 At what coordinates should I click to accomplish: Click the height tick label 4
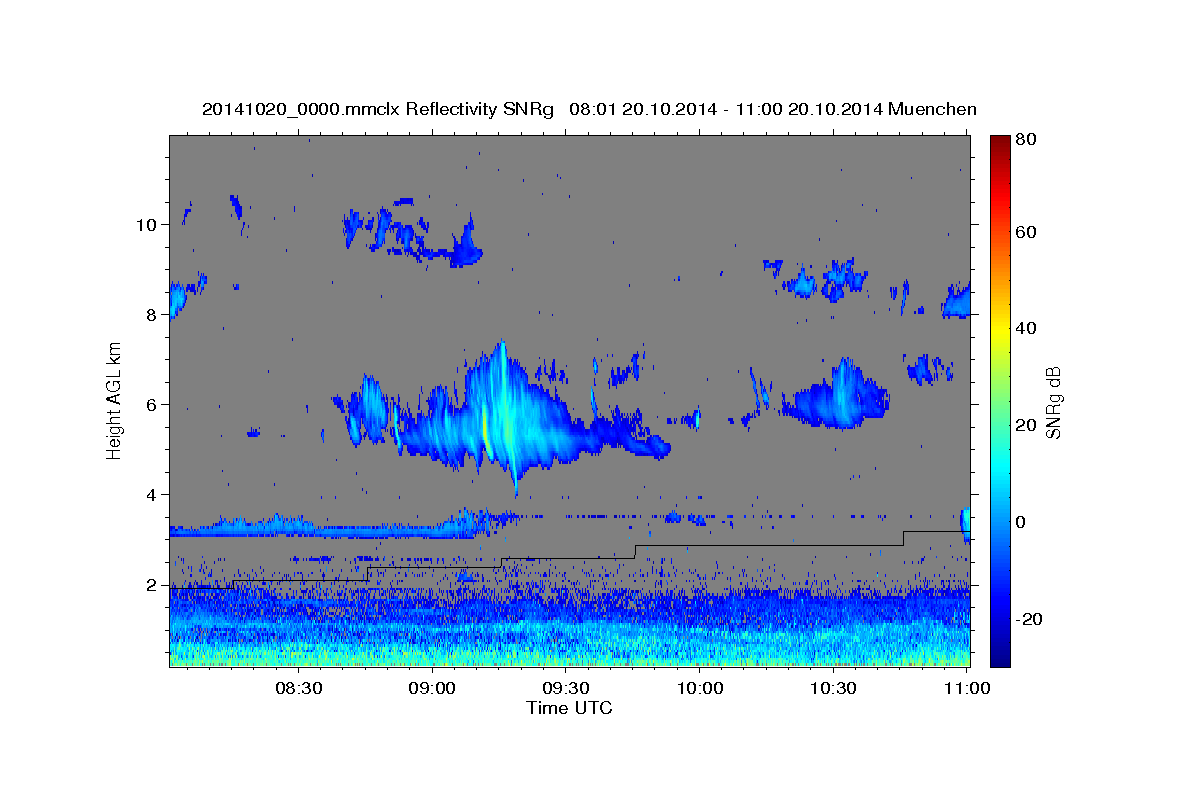(152, 494)
